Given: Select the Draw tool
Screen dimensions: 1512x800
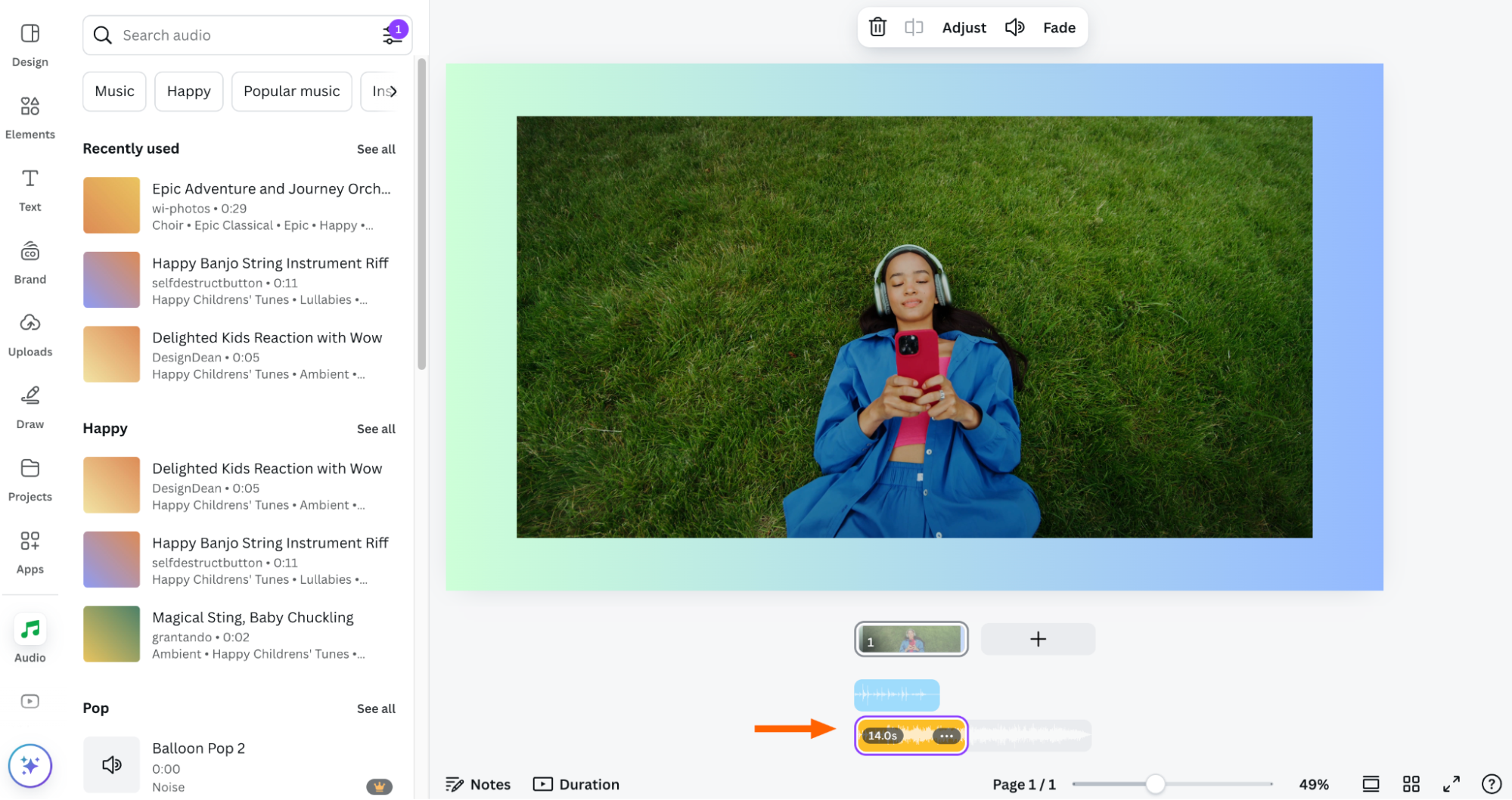Looking at the screenshot, I should coord(29,408).
